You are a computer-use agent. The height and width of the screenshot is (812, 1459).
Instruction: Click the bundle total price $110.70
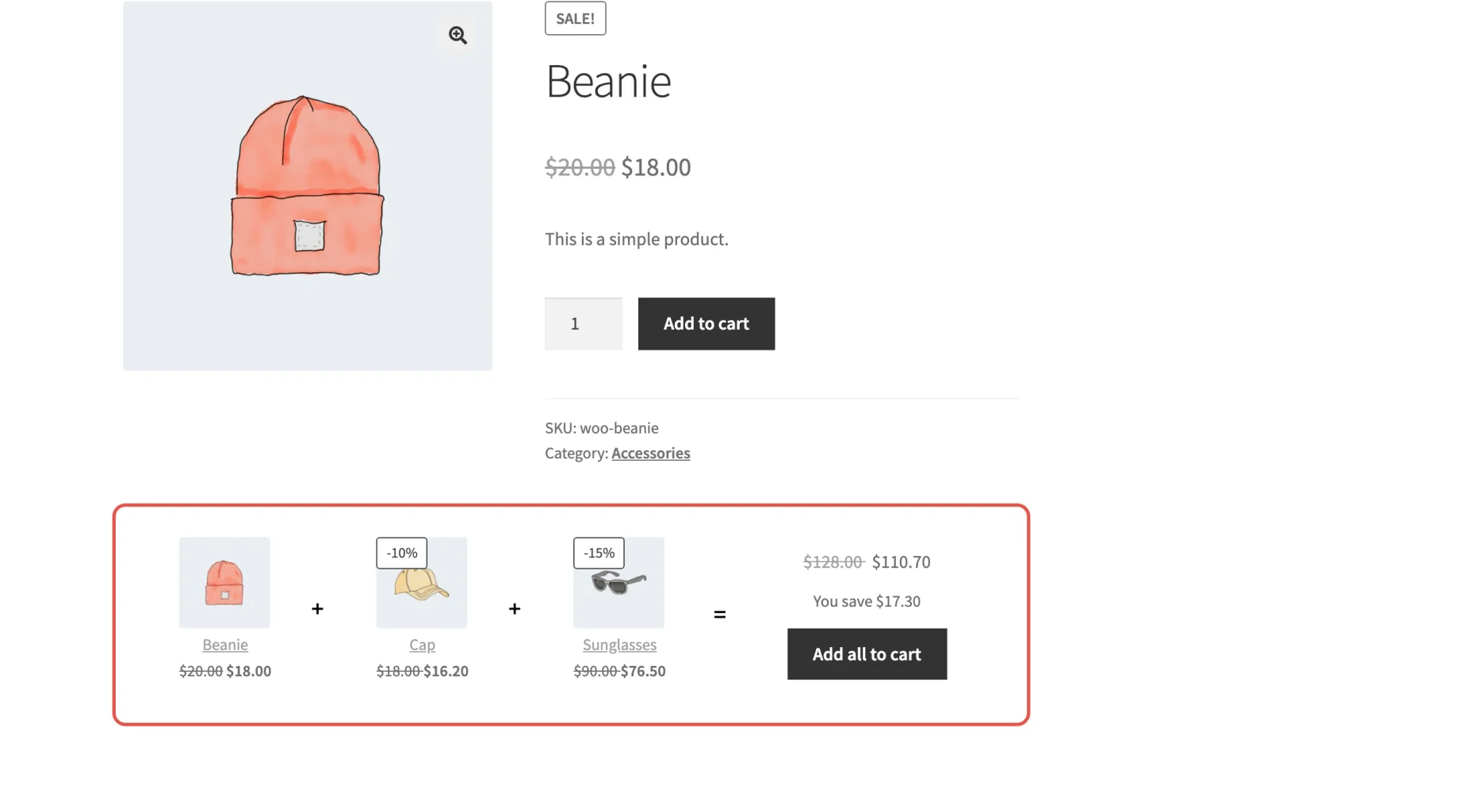click(x=902, y=562)
